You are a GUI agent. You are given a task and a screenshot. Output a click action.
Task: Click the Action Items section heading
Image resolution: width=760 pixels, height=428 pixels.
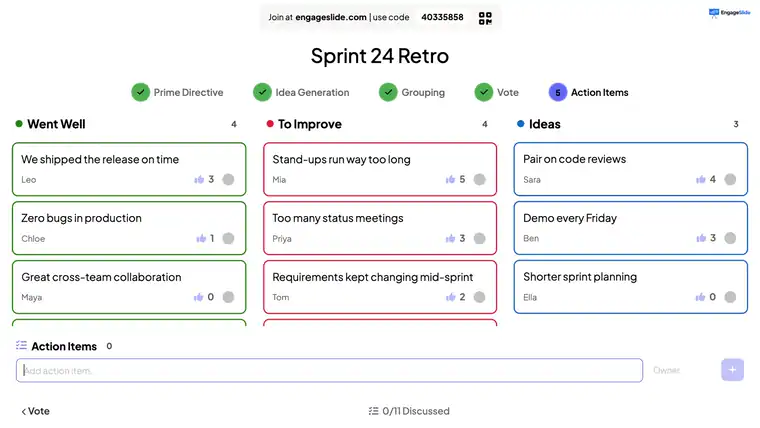click(x=64, y=346)
